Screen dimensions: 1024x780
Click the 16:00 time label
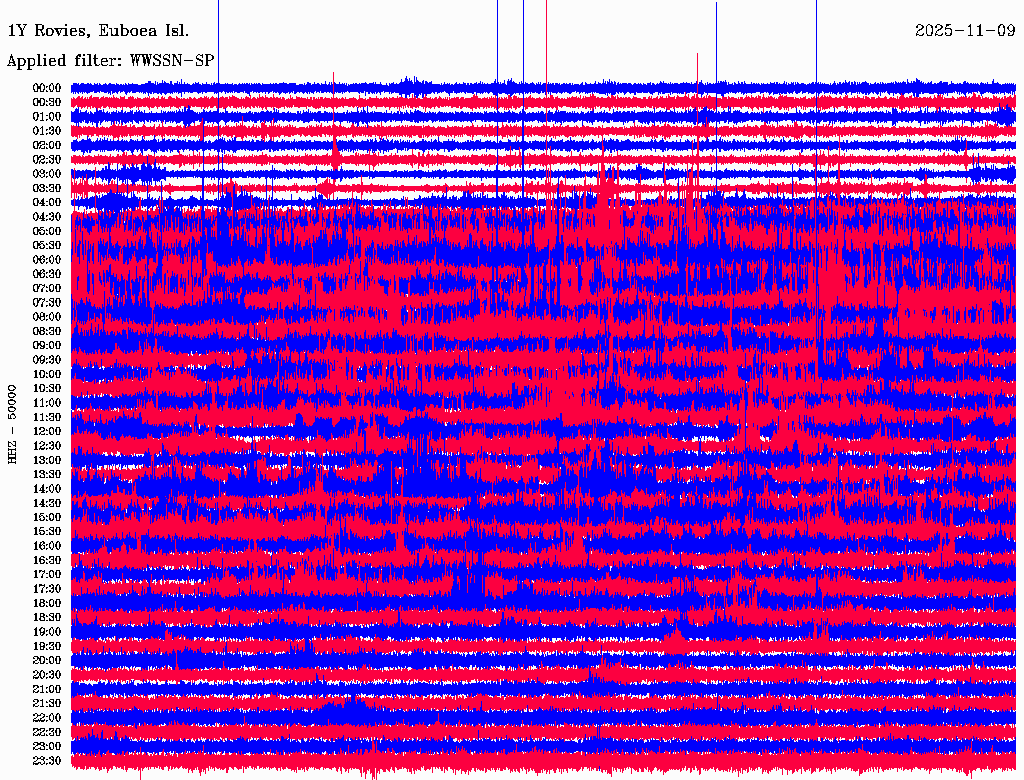point(46,546)
